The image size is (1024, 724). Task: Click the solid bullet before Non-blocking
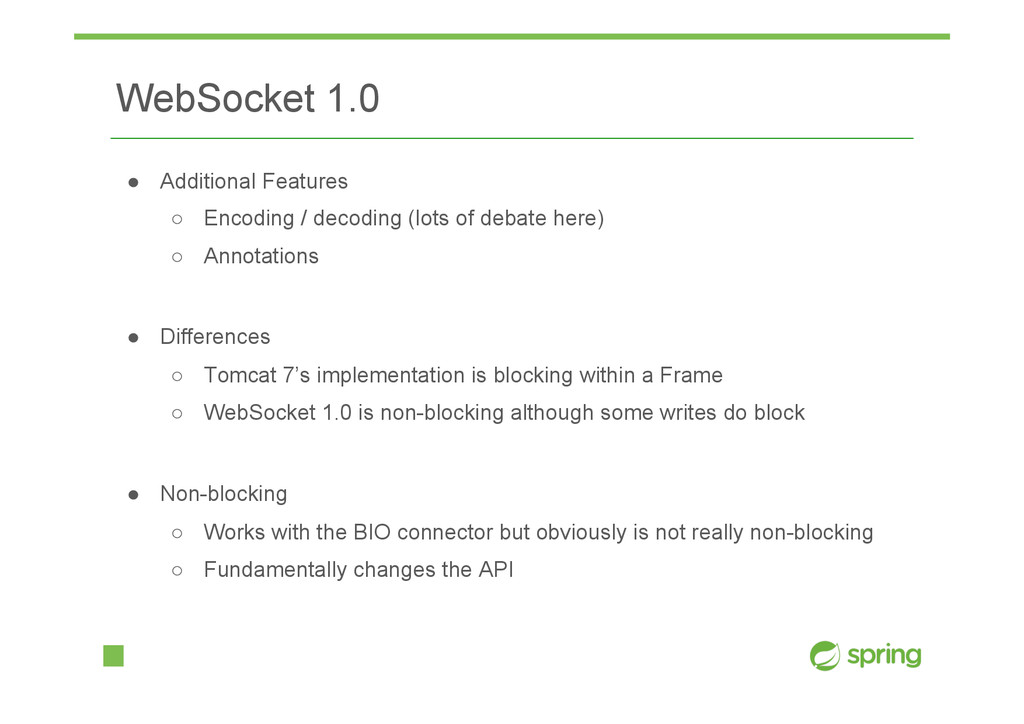click(133, 495)
